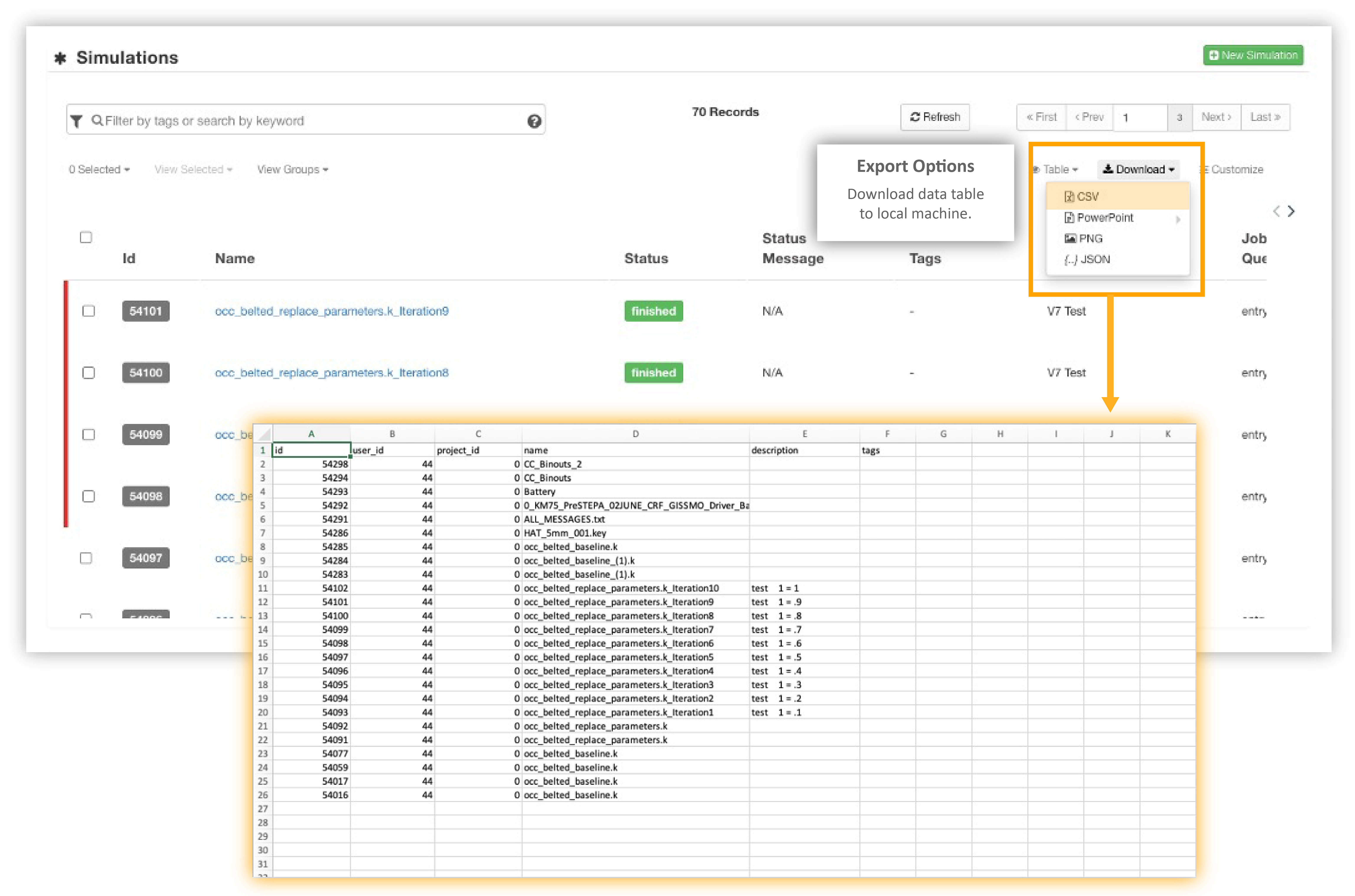Click the scroll columns right arrow
1355x896 pixels.
pos(1291,211)
